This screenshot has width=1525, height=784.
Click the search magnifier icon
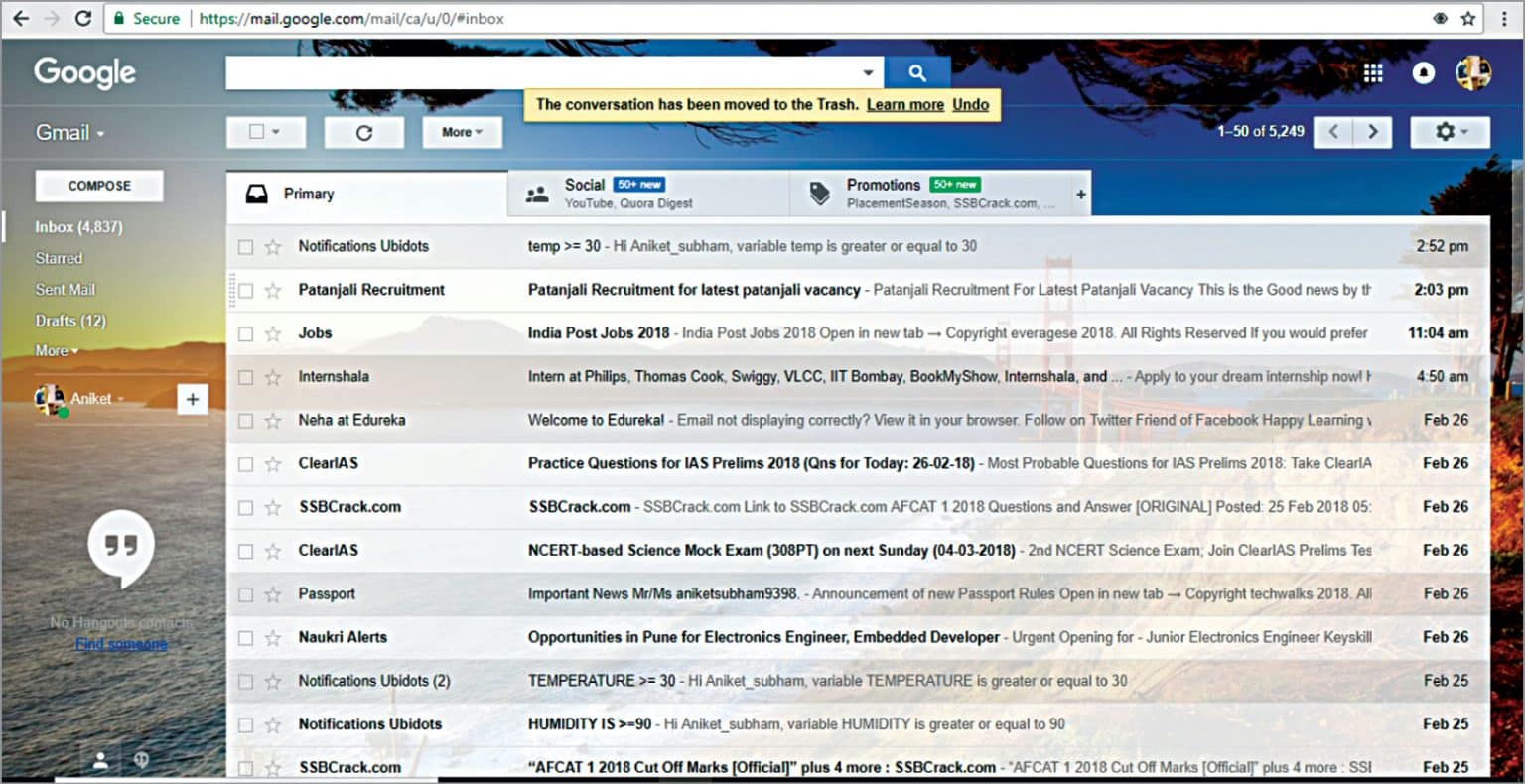click(916, 71)
